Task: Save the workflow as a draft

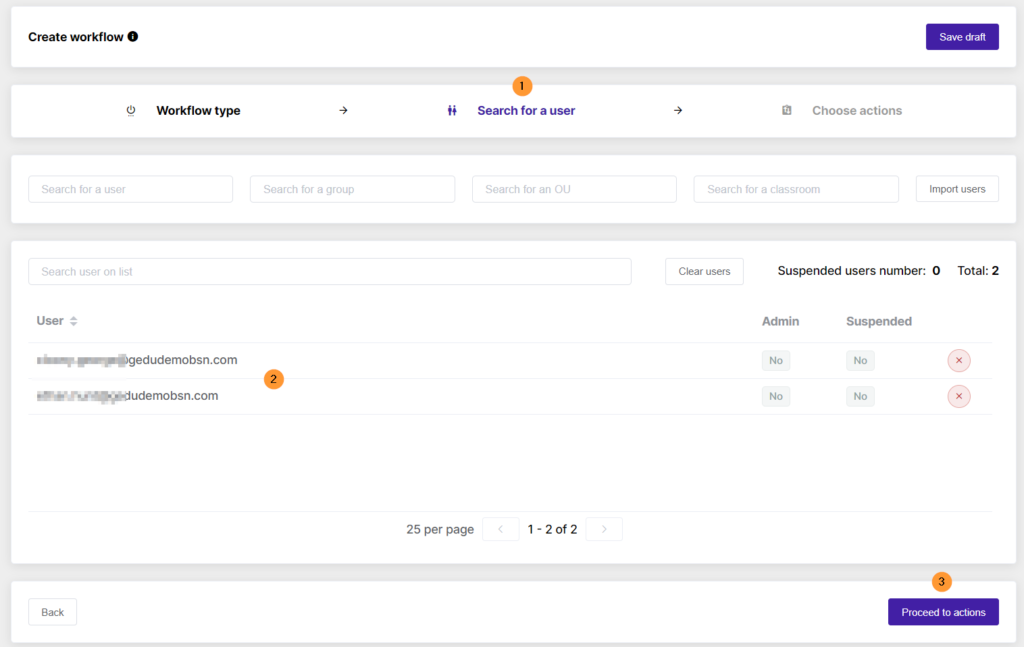Action: tap(961, 36)
